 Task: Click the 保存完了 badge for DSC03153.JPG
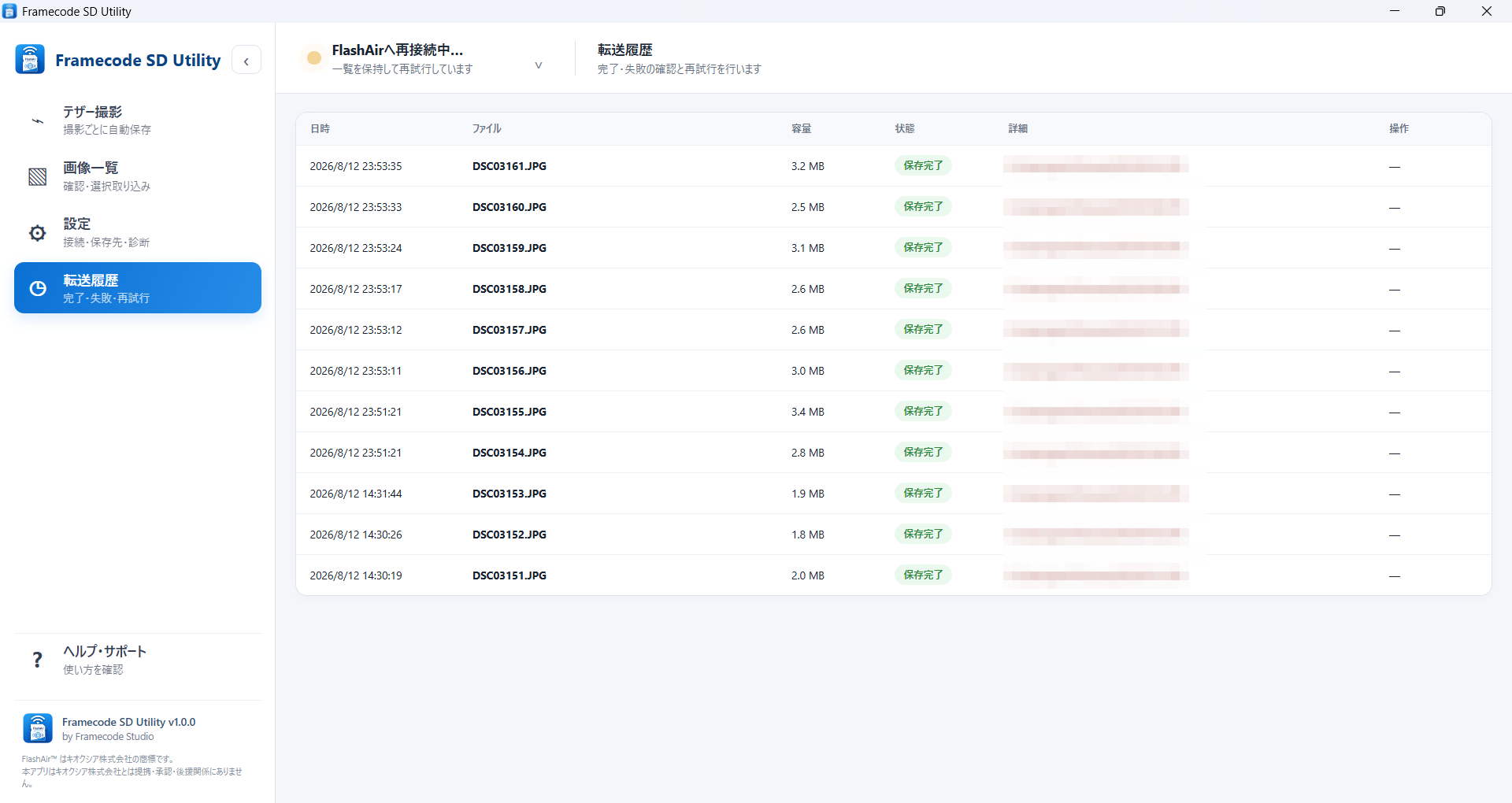point(923,493)
